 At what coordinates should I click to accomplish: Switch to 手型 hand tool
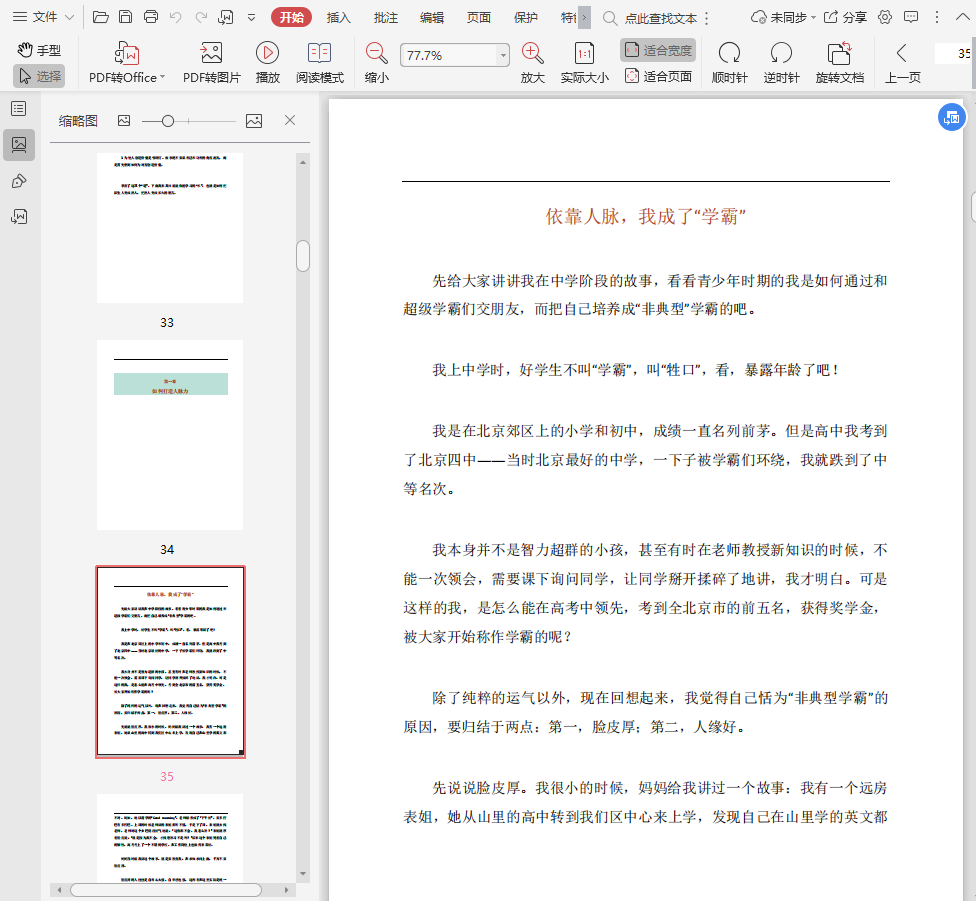pyautogui.click(x=39, y=50)
